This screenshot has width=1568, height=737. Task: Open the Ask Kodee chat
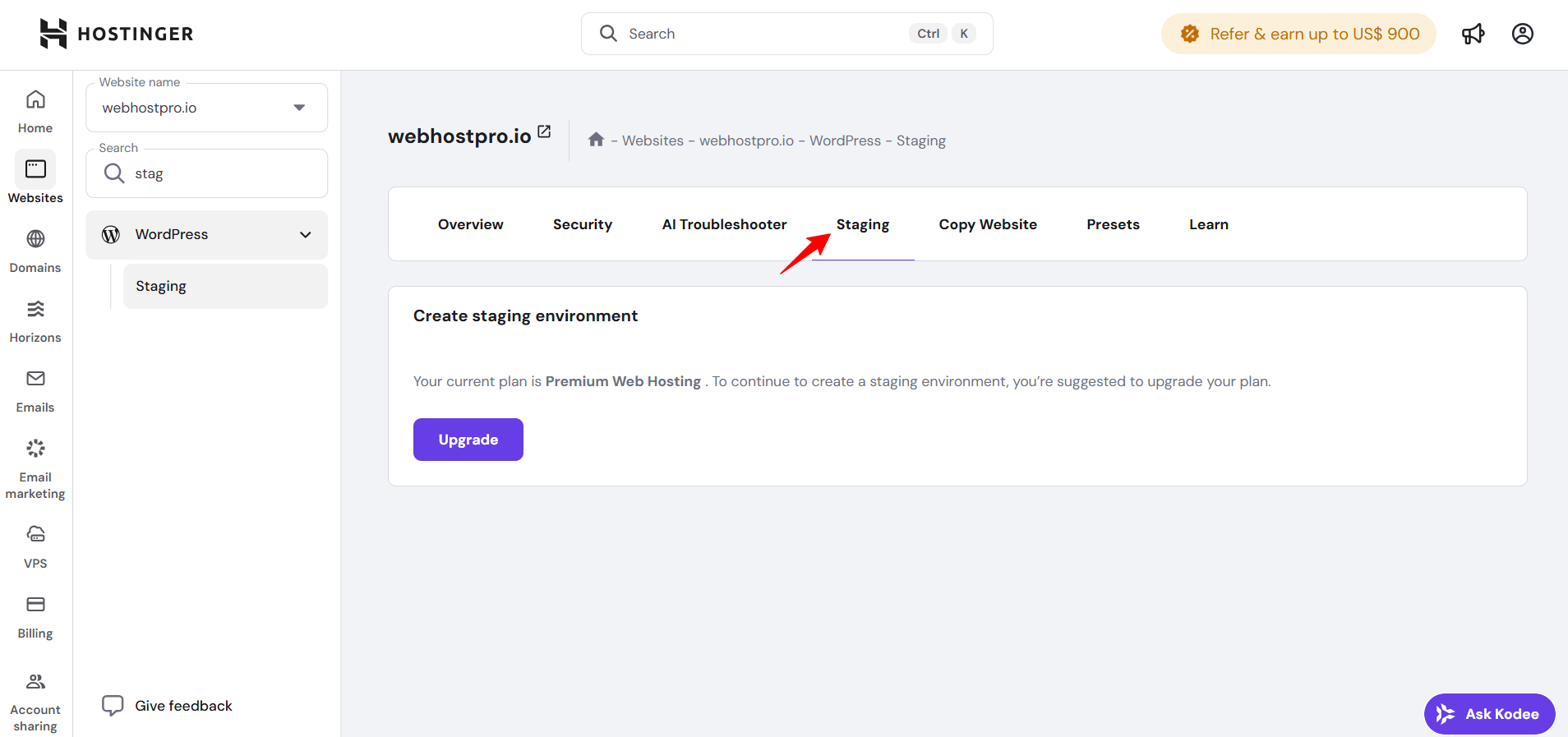(1489, 714)
